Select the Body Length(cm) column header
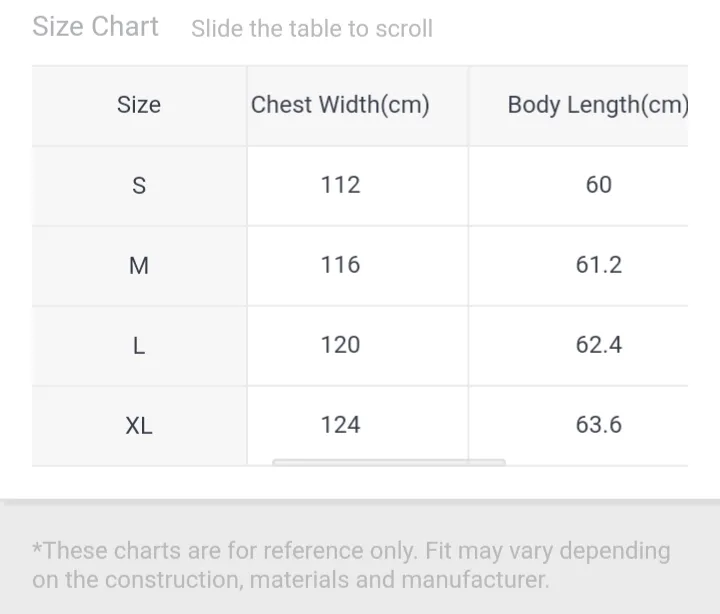720x614 pixels. tap(597, 105)
